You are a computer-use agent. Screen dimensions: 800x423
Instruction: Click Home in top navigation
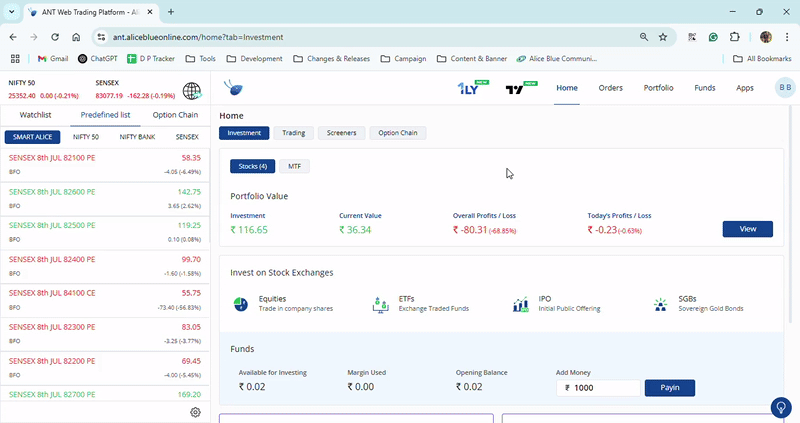567,88
